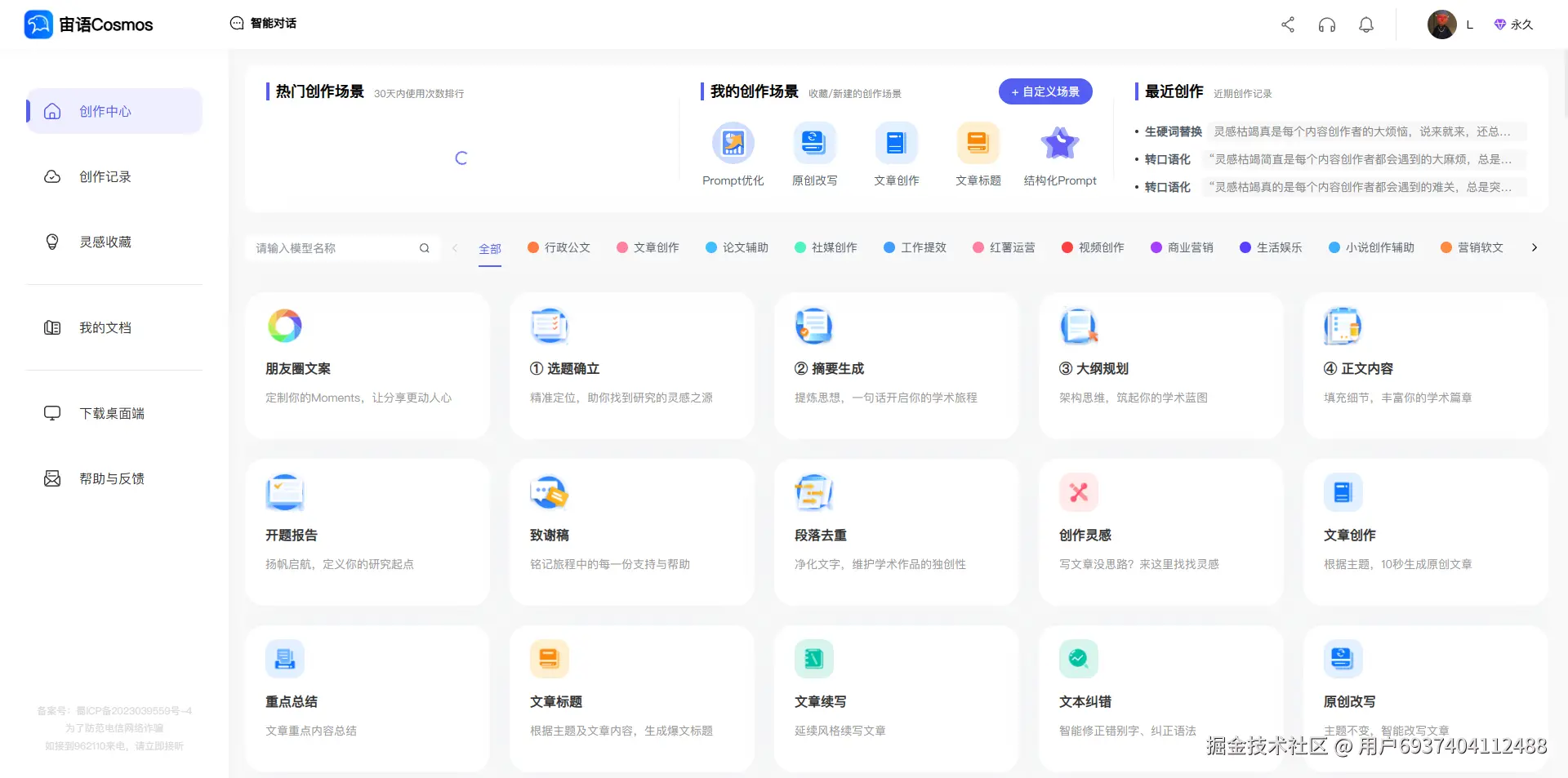Select the 全部 category tab
Screen dimensions: 1568x778
coord(490,248)
